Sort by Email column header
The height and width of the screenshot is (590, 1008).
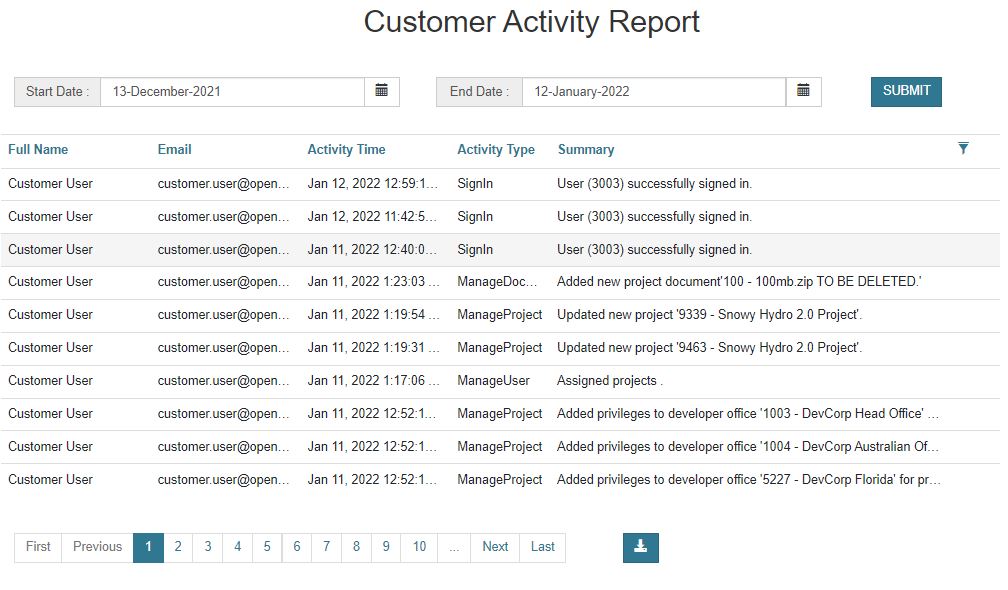pos(174,150)
